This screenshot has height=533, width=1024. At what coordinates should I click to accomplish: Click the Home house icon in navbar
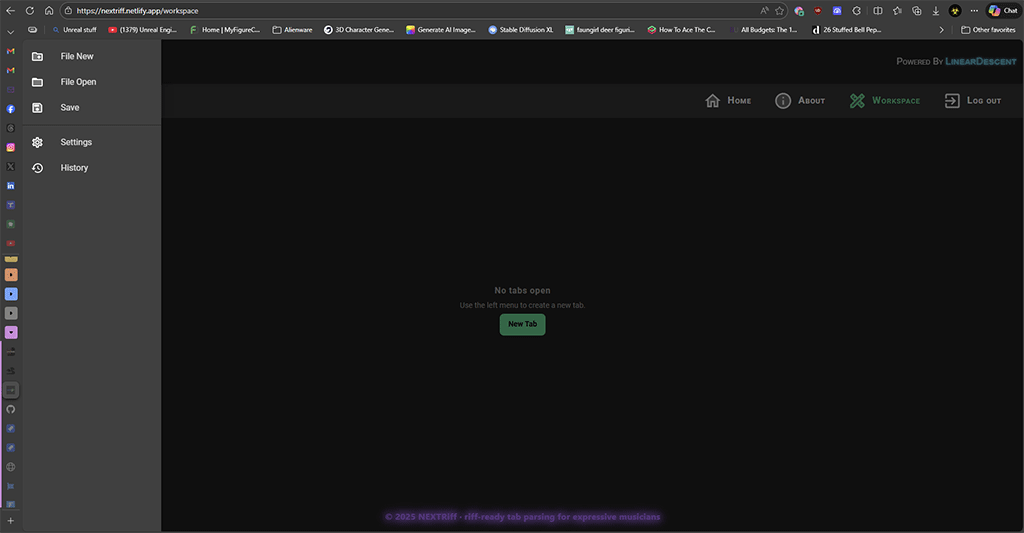point(713,100)
